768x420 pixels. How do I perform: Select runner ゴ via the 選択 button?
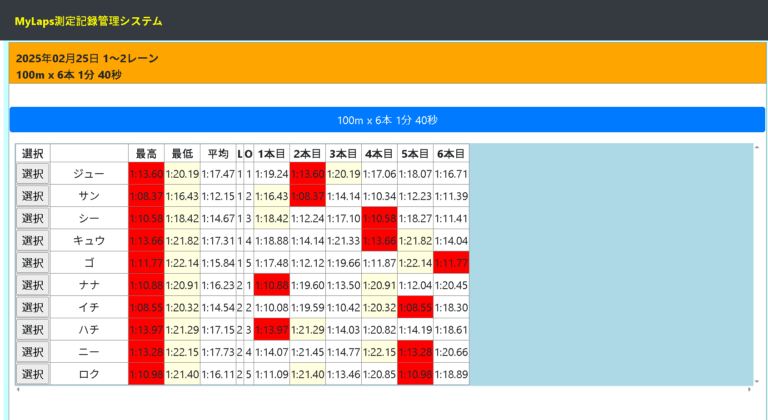tap(33, 262)
